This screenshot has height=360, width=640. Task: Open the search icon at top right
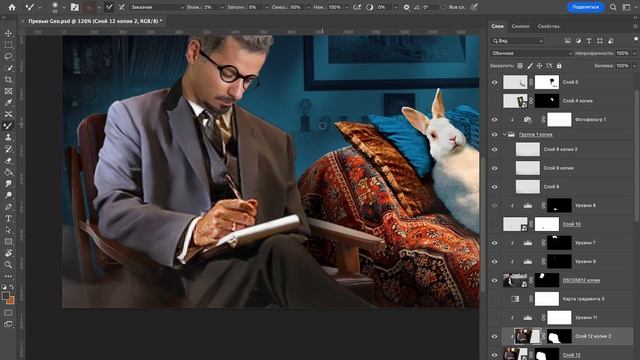click(x=613, y=7)
